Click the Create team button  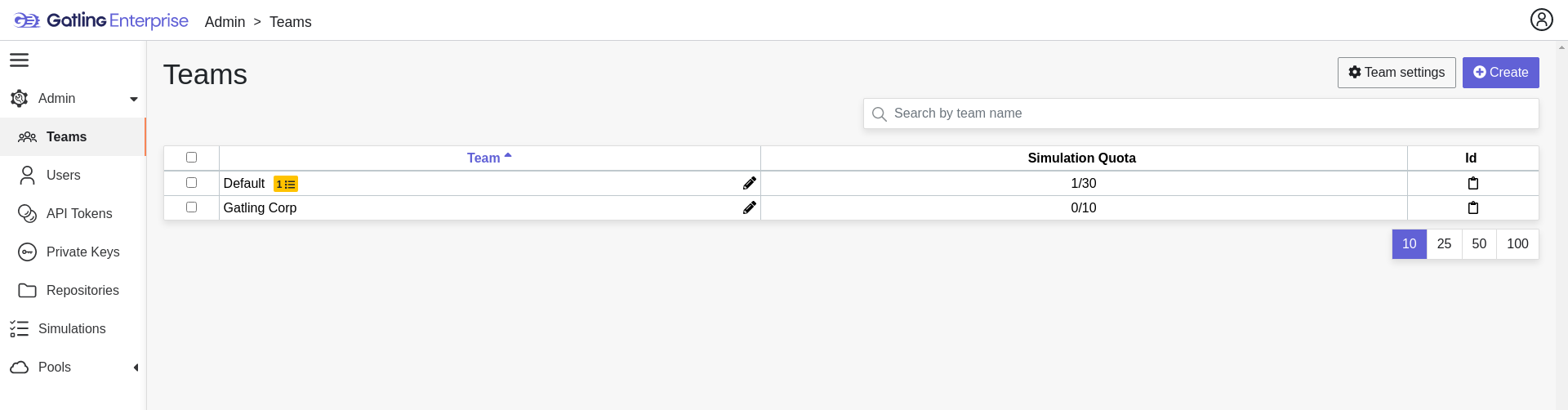pyautogui.click(x=1500, y=73)
